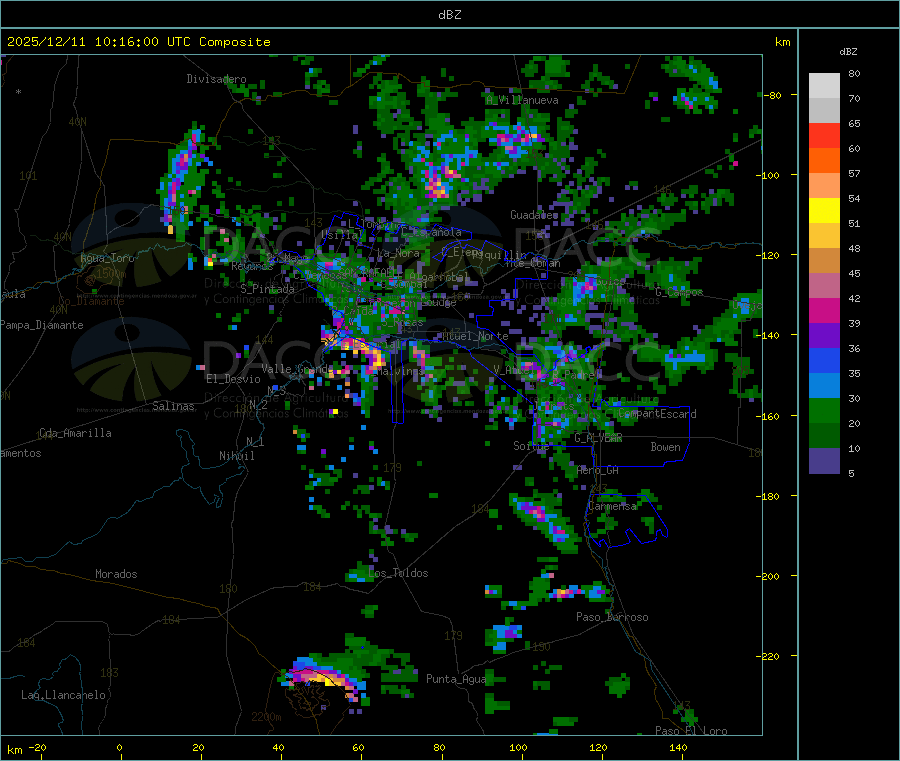Click the -80 km vertical axis tick
Screen dimensions: 900x761
(773, 95)
